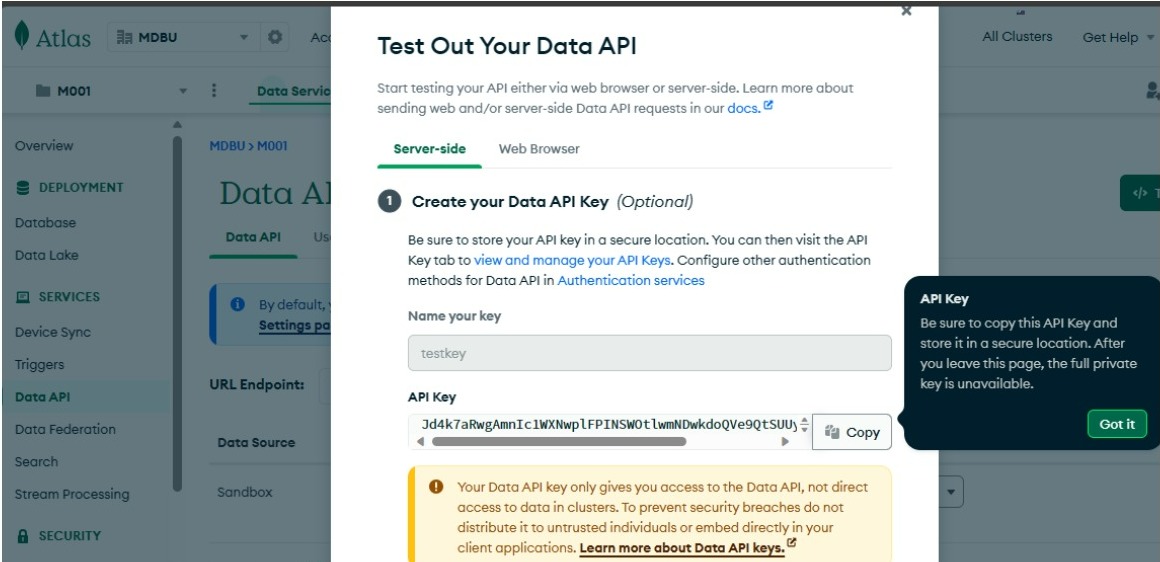
Task: Open Database in sidebar
Action: pos(45,223)
